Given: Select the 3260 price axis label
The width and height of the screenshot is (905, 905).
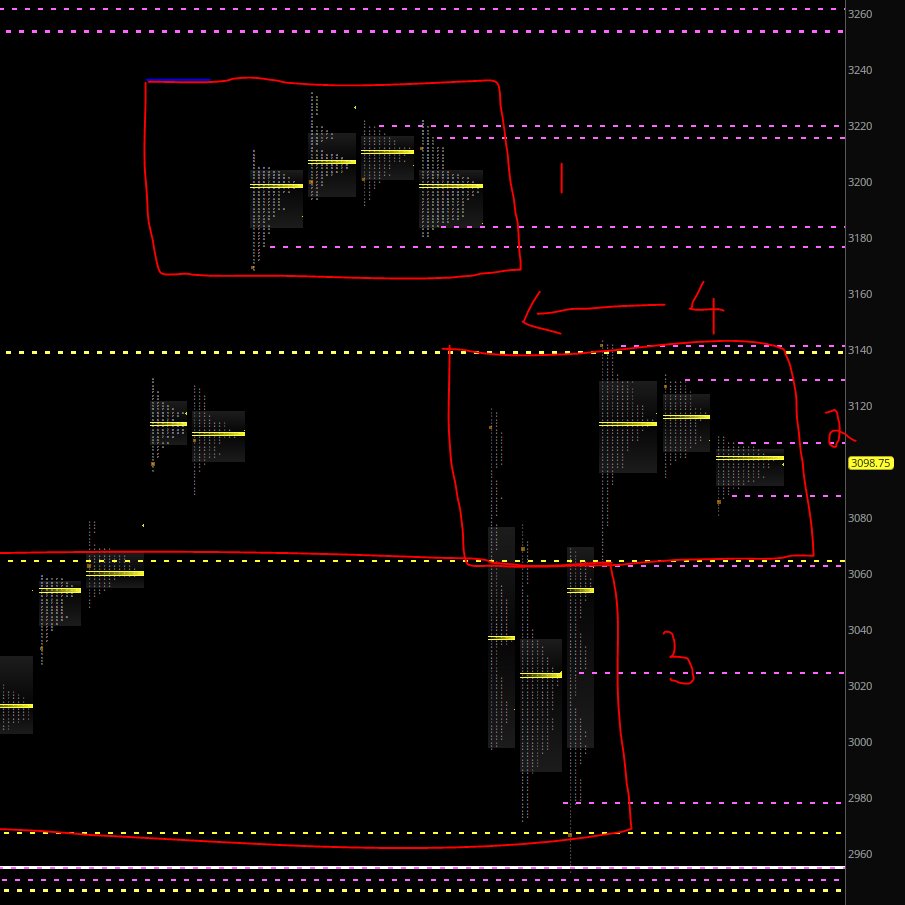Looking at the screenshot, I should [859, 14].
